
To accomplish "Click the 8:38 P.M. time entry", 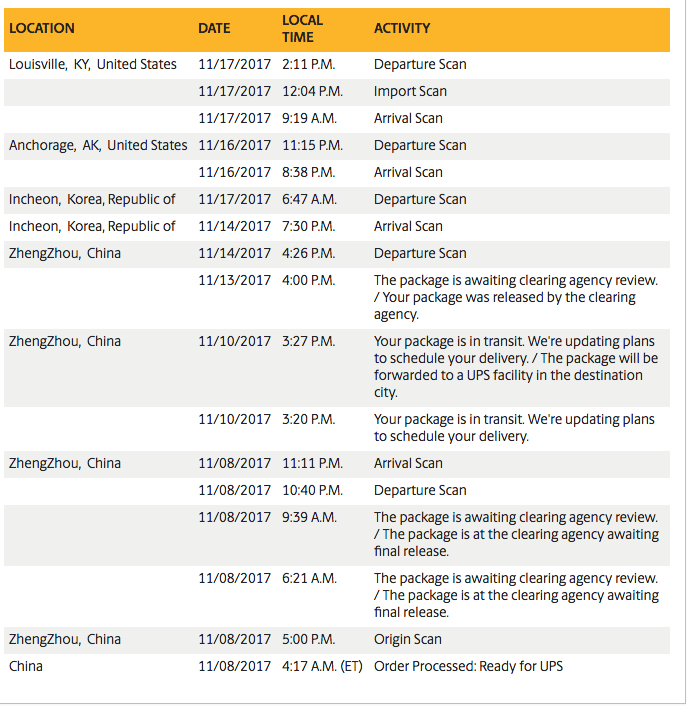I will (x=308, y=172).
